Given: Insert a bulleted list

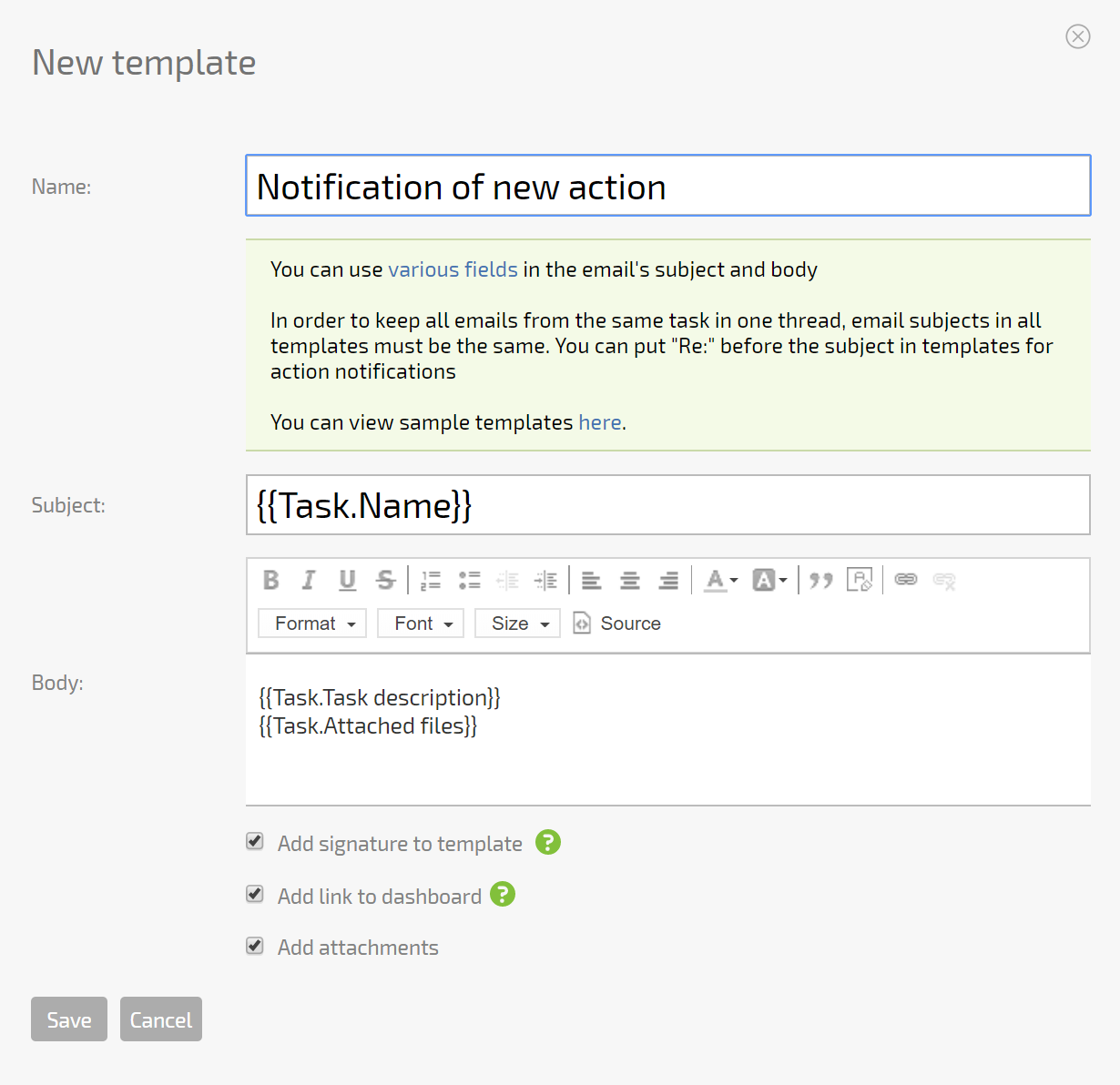Looking at the screenshot, I should pyautogui.click(x=469, y=580).
